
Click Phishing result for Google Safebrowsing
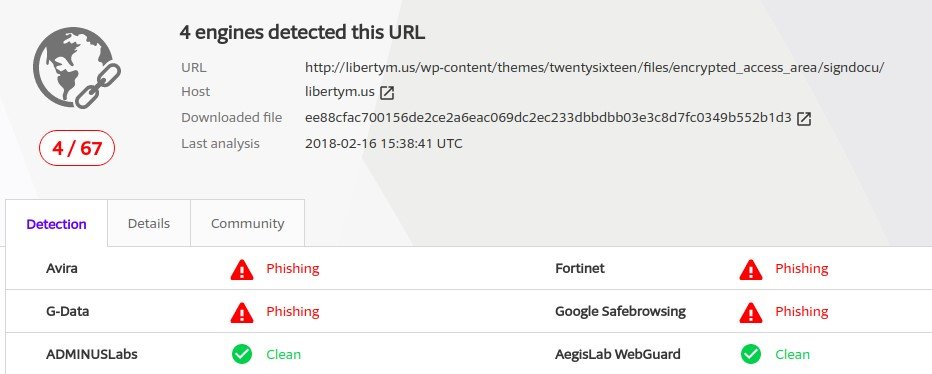801,312
